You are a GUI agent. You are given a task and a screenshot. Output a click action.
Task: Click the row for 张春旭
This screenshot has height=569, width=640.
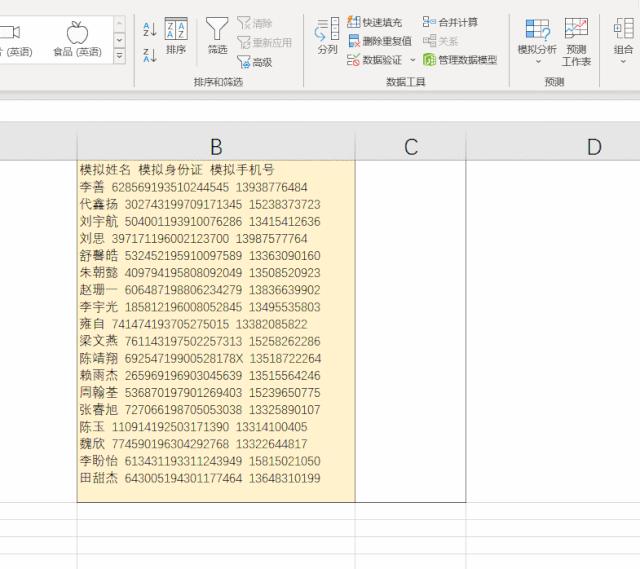tap(200, 409)
